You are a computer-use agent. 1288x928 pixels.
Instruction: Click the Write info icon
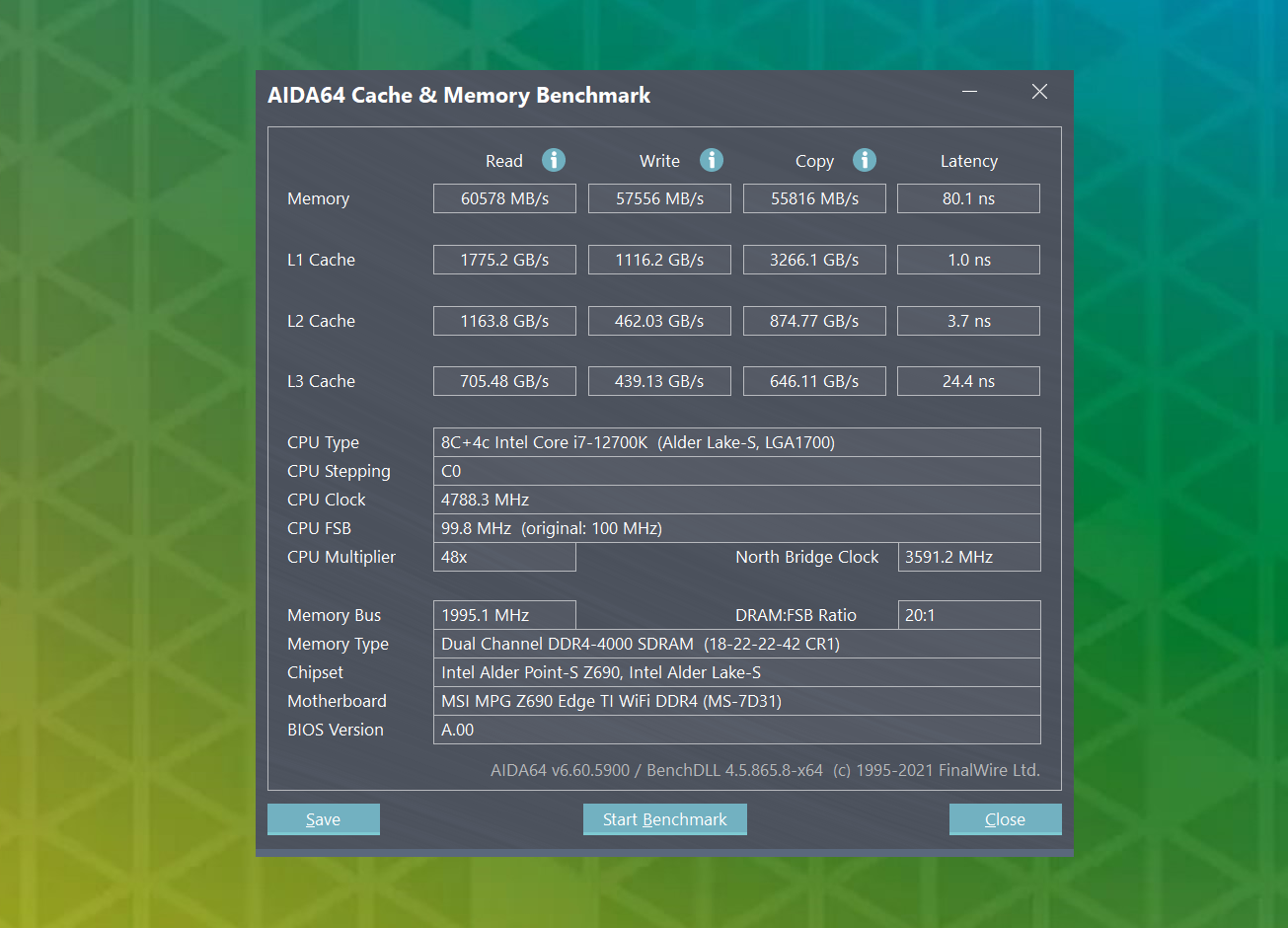[712, 160]
